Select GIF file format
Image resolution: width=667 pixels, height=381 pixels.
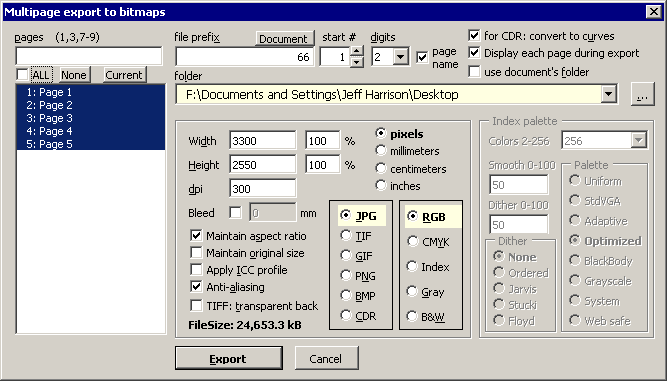(346, 255)
